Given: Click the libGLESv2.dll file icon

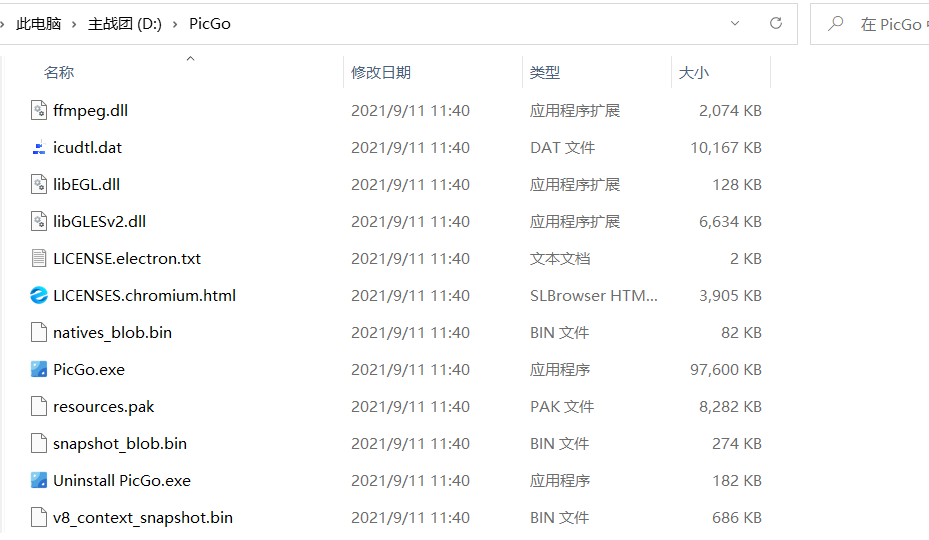Looking at the screenshot, I should click(x=39, y=222).
